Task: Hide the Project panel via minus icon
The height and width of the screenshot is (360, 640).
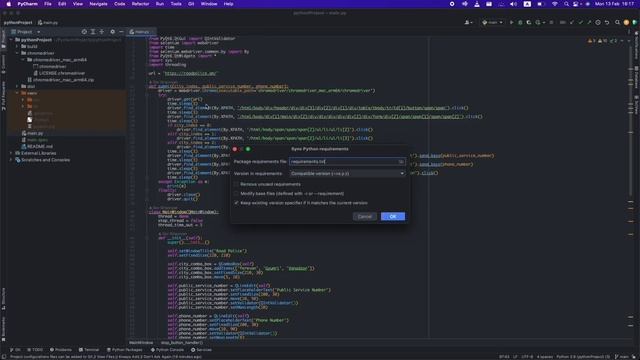Action: click(x=121, y=31)
